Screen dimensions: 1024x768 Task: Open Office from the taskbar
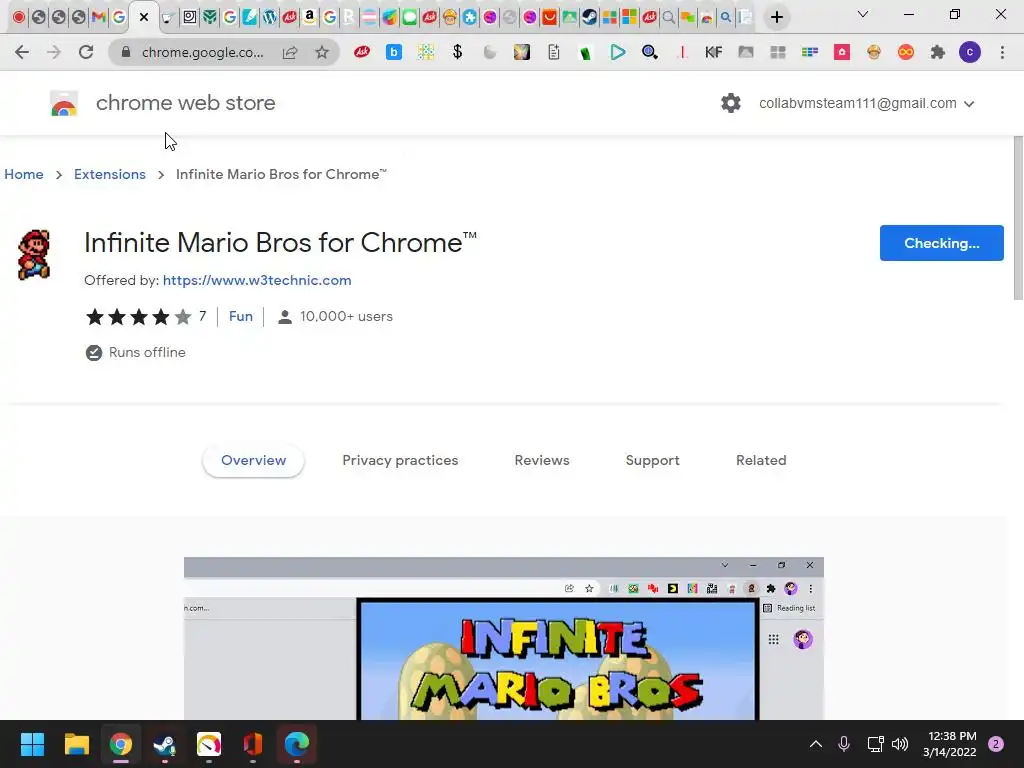point(253,744)
